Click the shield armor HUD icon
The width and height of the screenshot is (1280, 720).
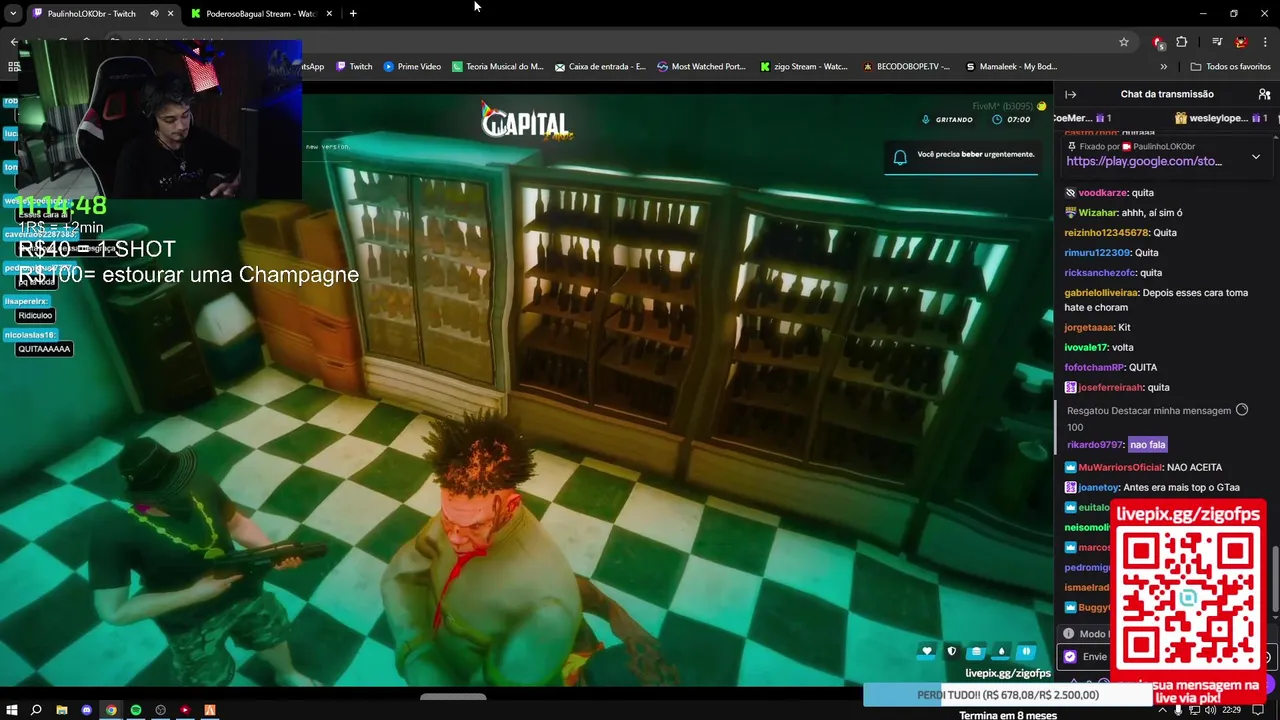click(x=952, y=651)
